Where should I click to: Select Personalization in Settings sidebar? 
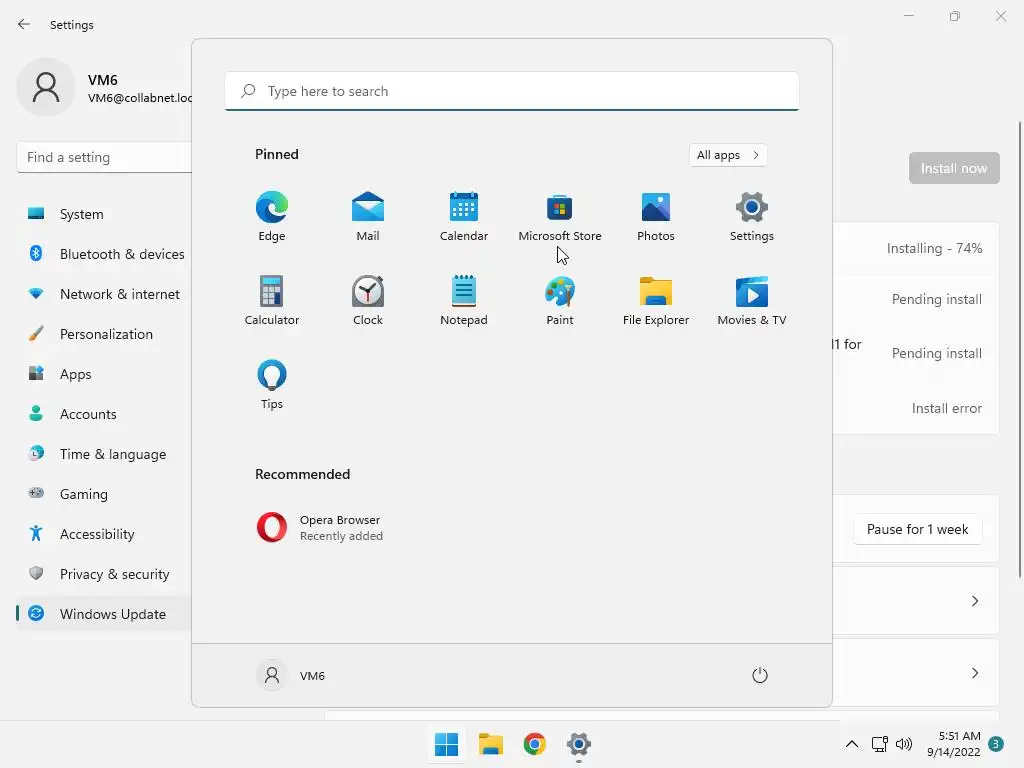104,334
